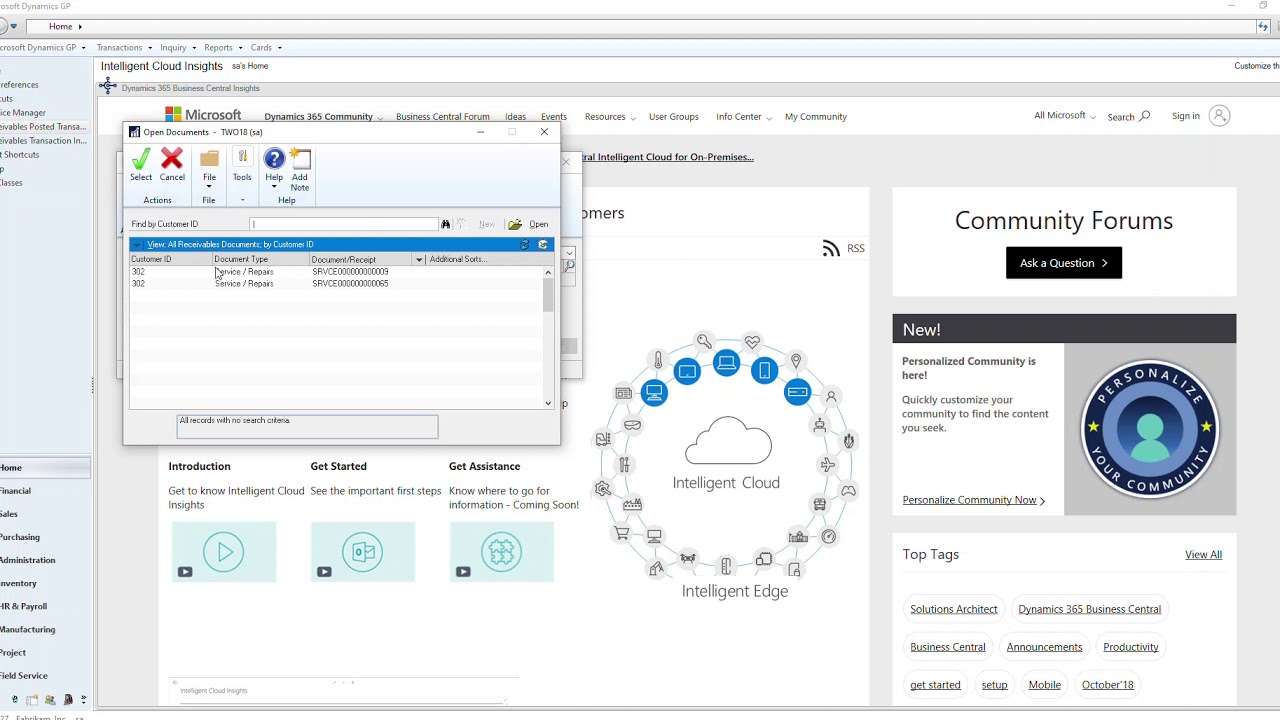Click the Receivables Transaction Inquiry shortcut
Viewport: 1280px width, 720px height.
[x=43, y=141]
